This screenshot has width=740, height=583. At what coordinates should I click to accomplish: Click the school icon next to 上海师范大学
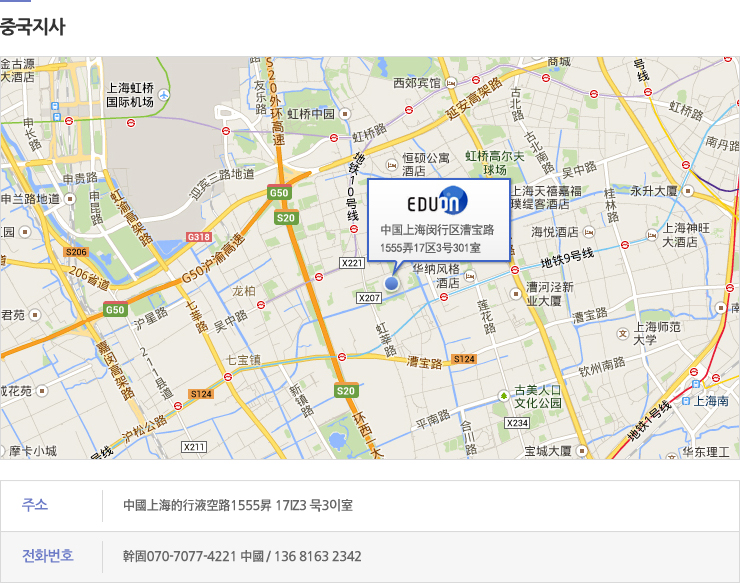point(623,333)
